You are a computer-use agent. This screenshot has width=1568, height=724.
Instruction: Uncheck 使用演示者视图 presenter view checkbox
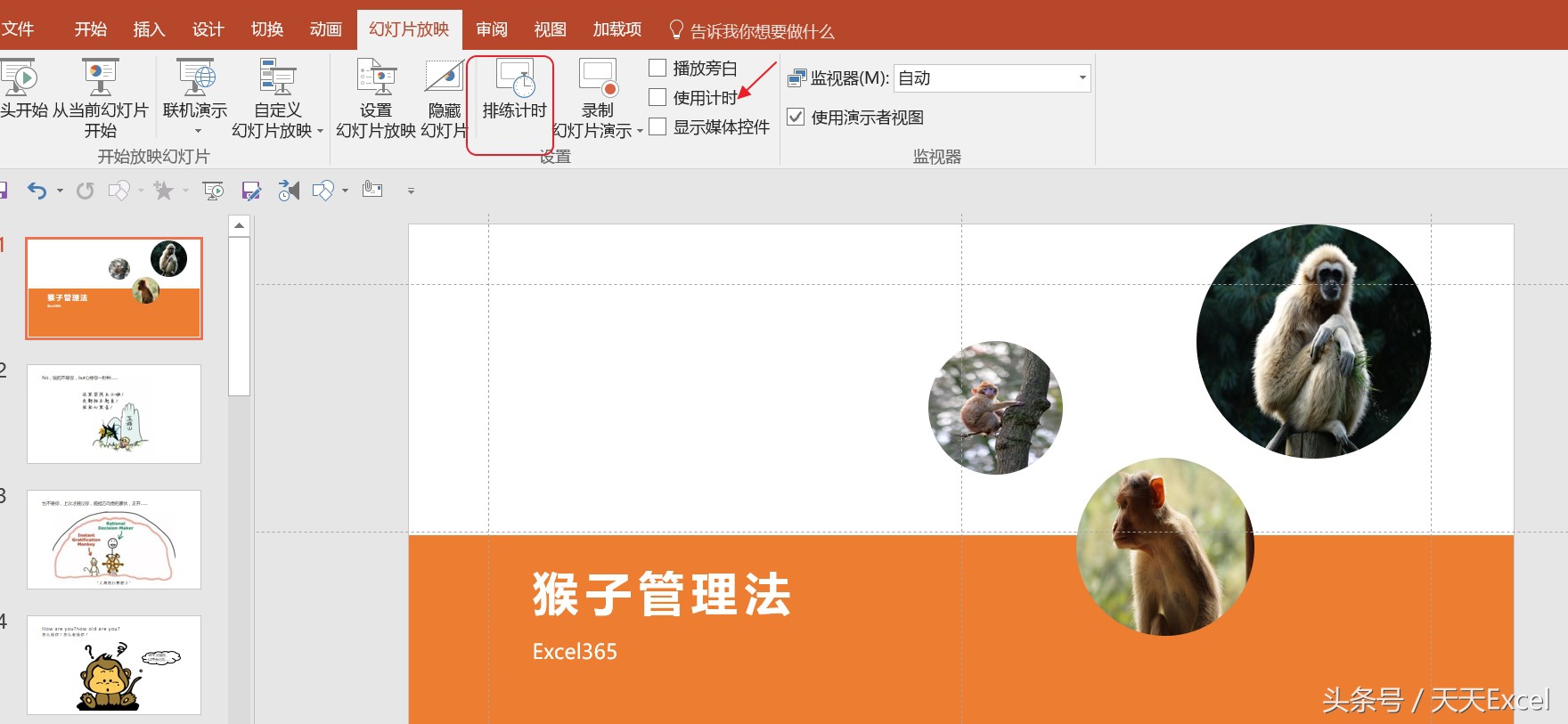796,117
